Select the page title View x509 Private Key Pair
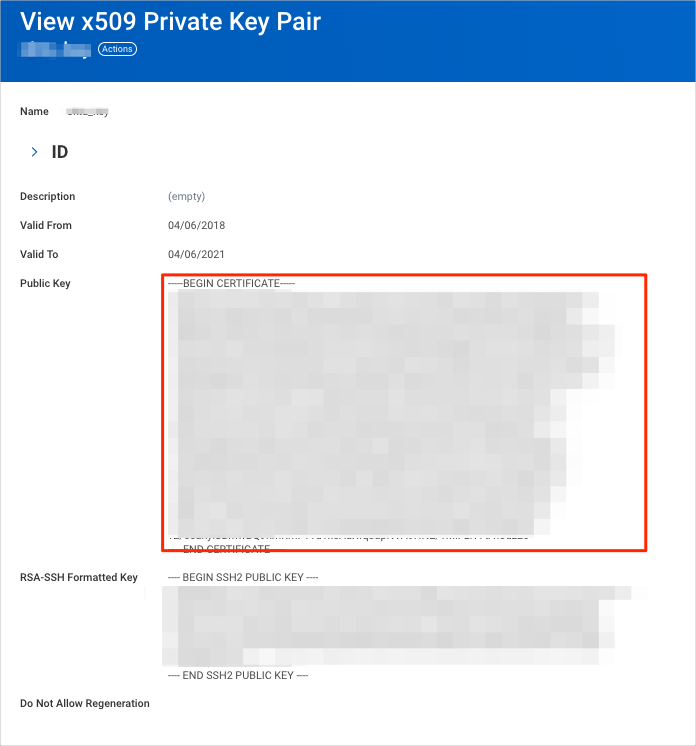The width and height of the screenshot is (696, 746). click(170, 22)
